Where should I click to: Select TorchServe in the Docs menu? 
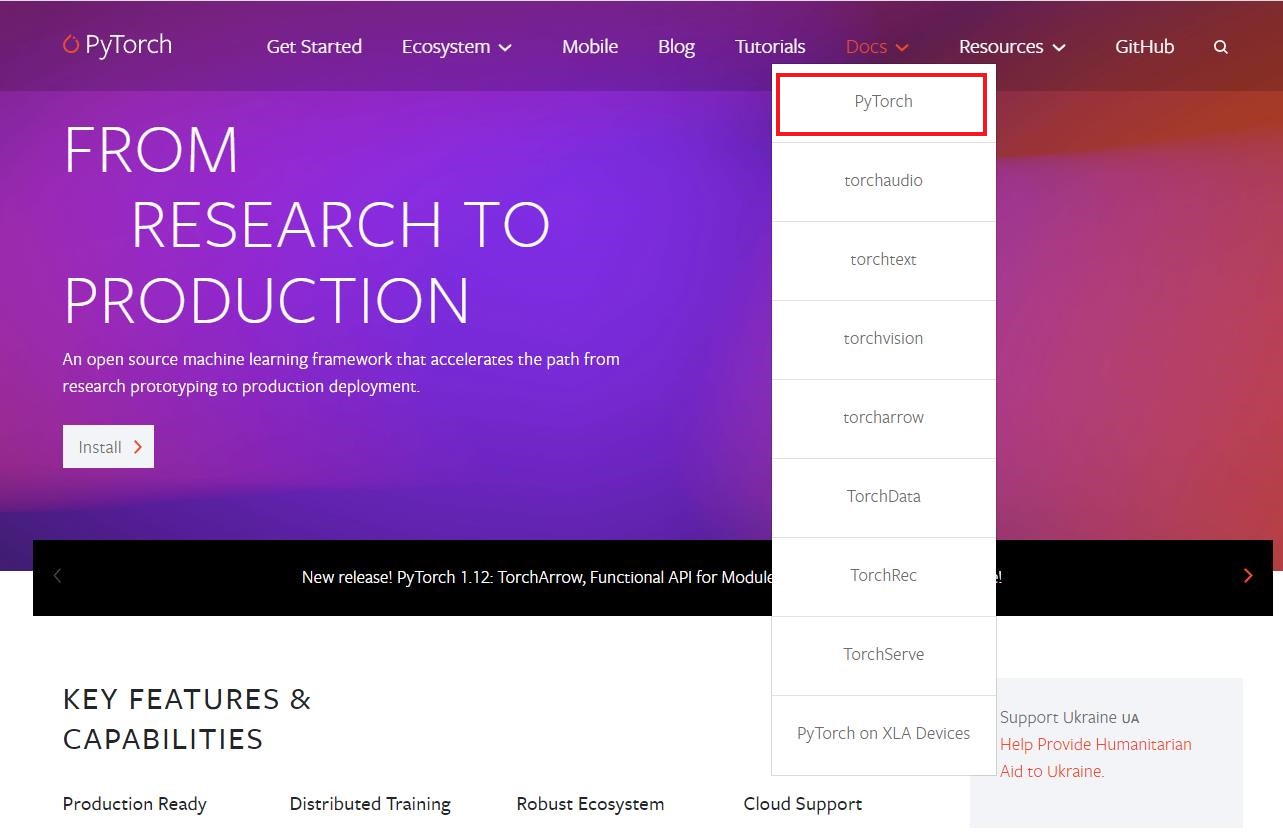tap(883, 655)
